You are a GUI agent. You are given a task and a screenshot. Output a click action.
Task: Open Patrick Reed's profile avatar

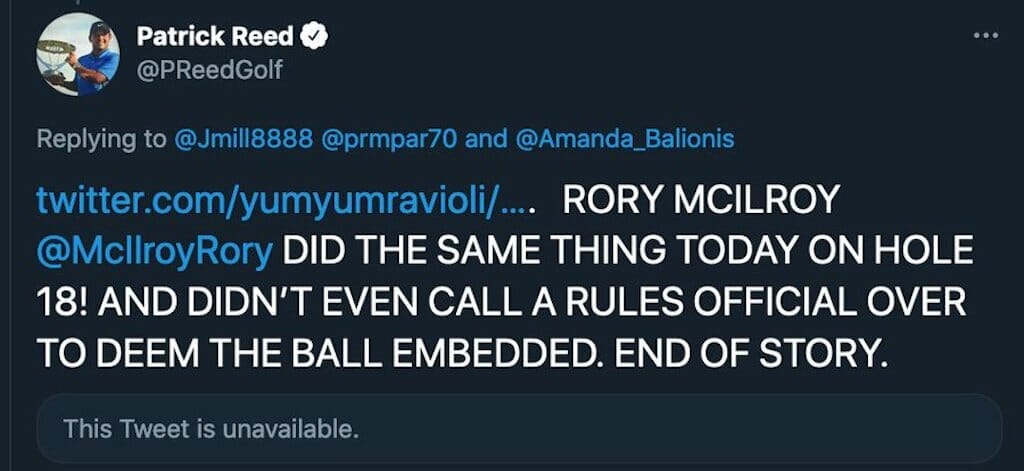pyautogui.click(x=78, y=54)
